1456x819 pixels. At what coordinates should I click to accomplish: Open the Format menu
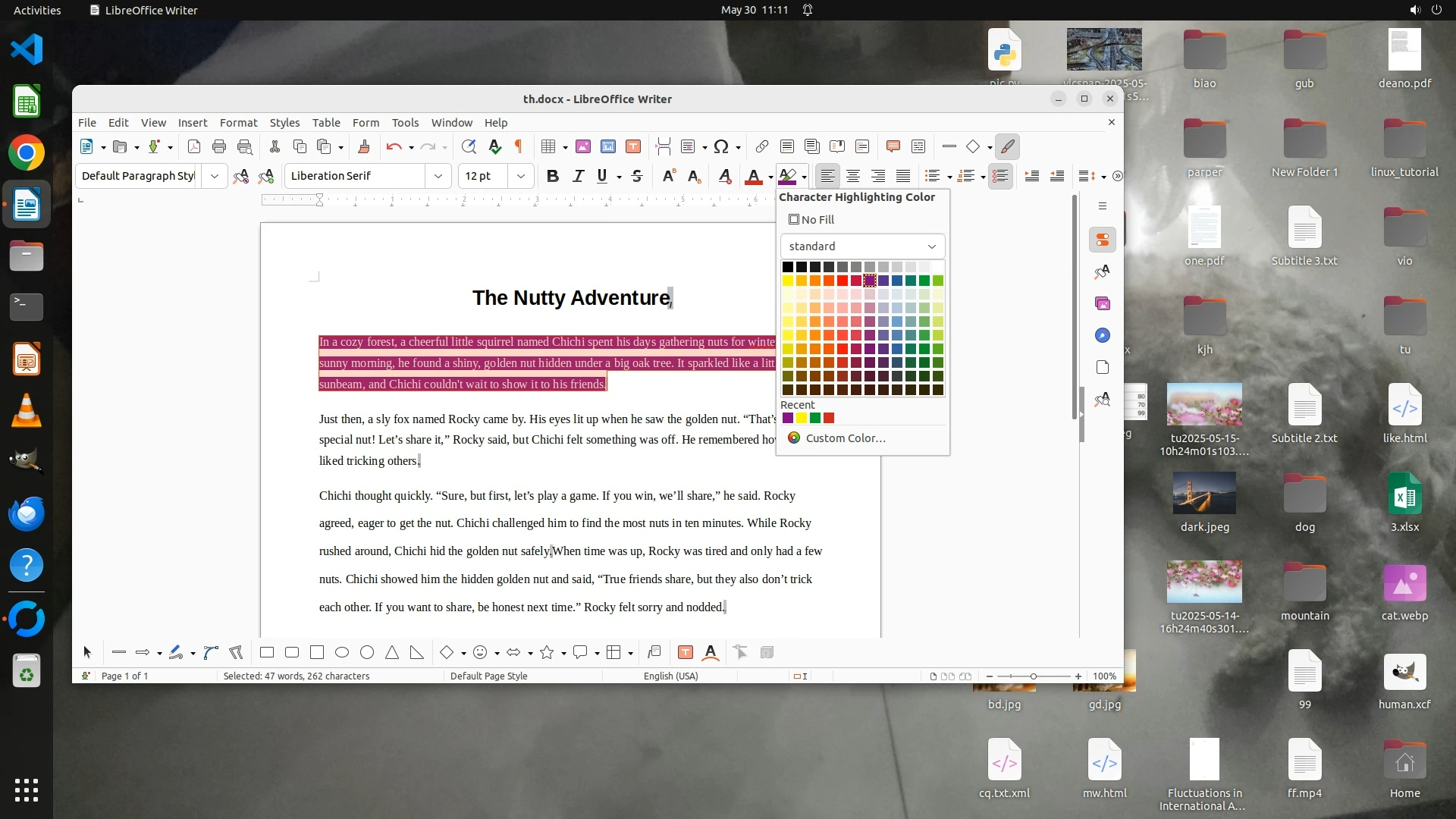point(238,123)
